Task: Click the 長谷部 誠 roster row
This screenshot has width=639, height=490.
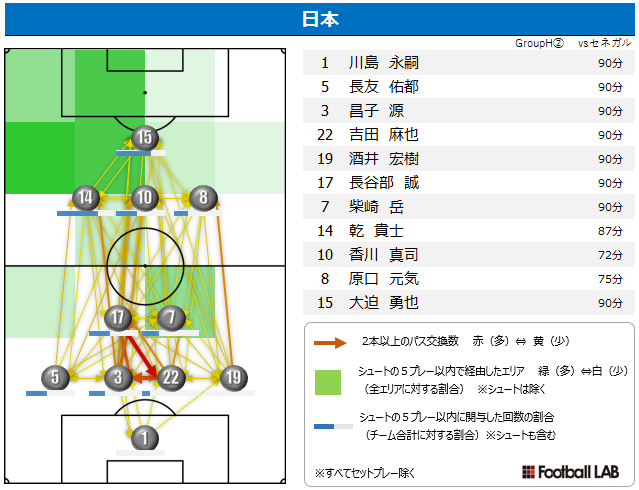Action: click(x=469, y=183)
